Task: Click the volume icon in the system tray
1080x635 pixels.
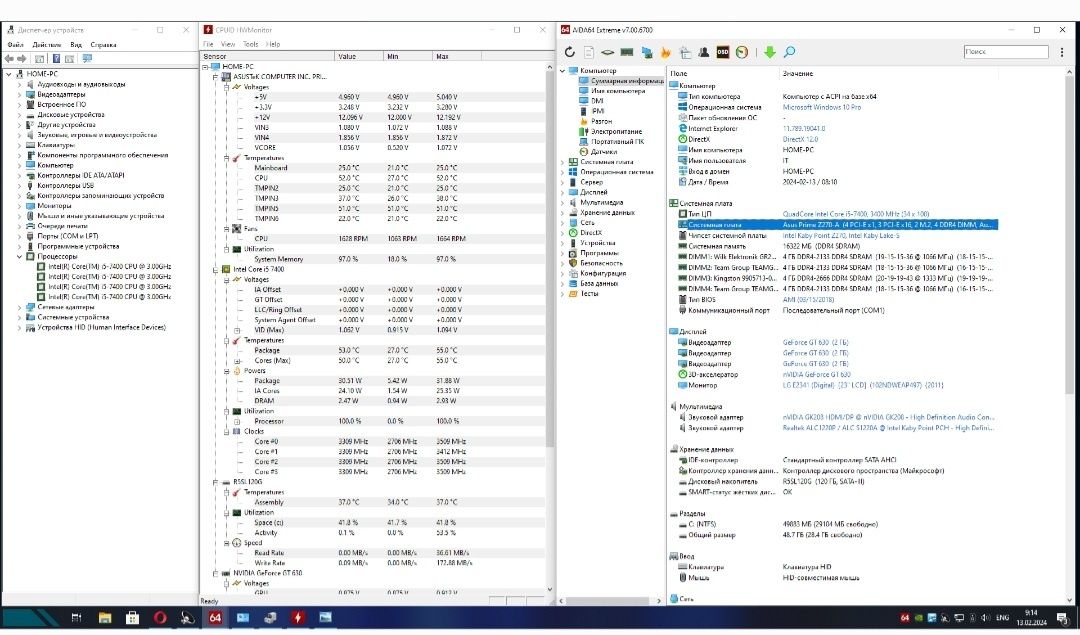Action: 985,617
